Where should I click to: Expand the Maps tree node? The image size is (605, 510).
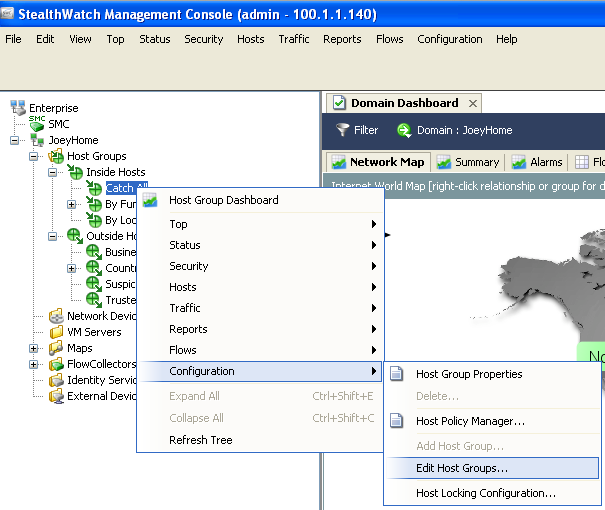click(34, 348)
